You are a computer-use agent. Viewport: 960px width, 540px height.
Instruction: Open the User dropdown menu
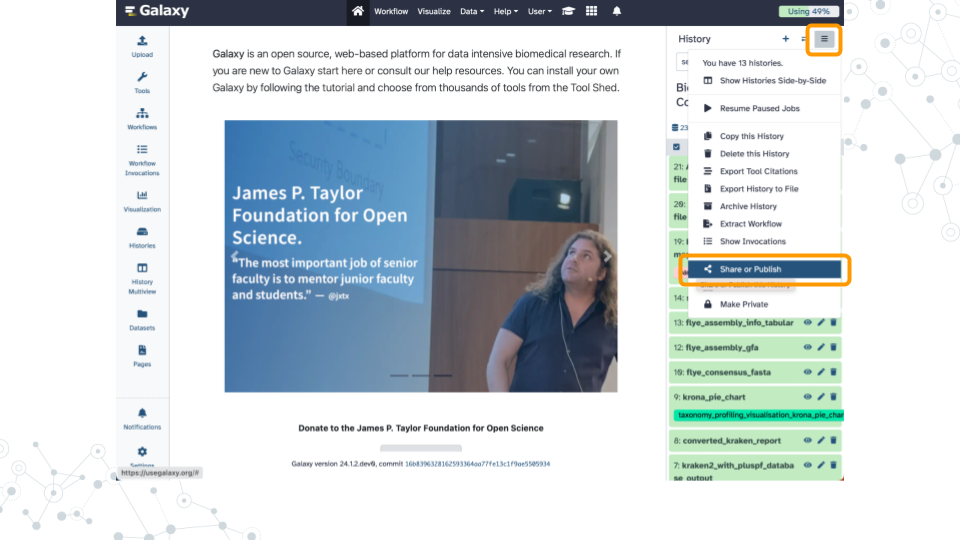tap(540, 11)
